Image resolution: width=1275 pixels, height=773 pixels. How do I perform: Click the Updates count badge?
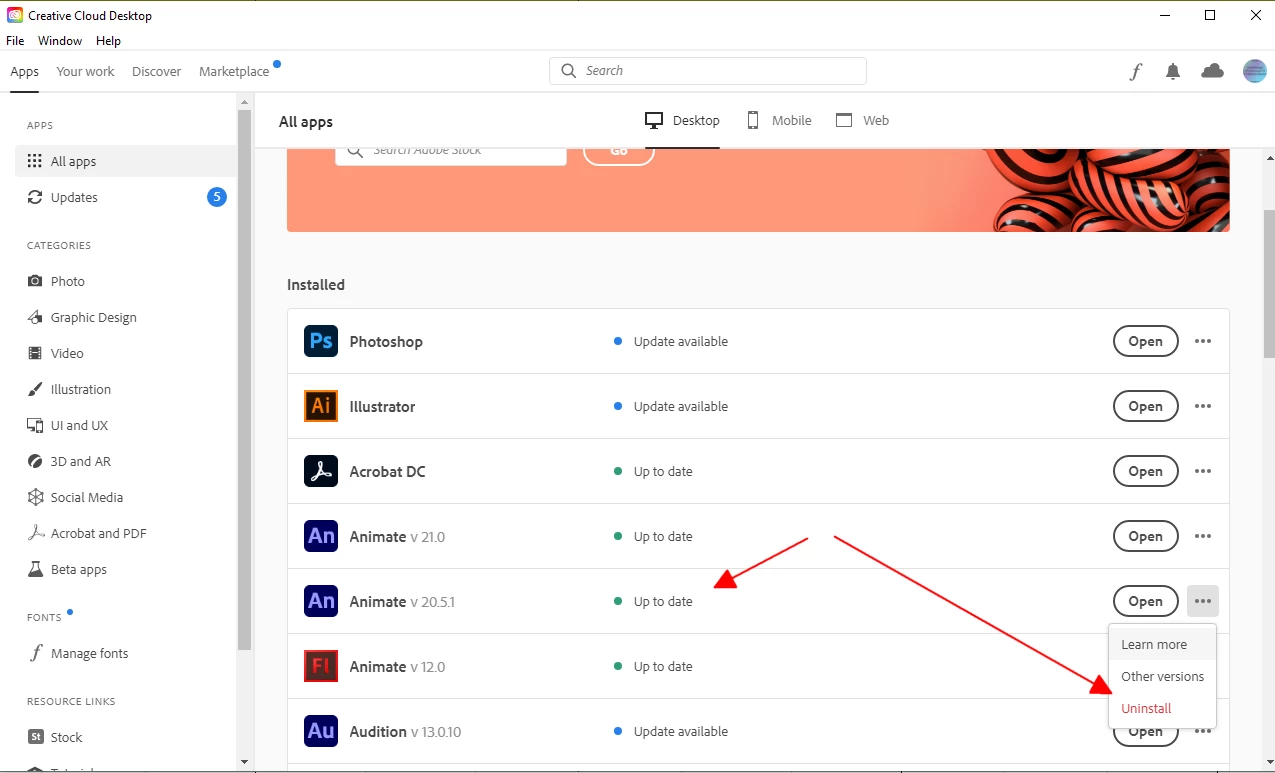pyautogui.click(x=217, y=197)
